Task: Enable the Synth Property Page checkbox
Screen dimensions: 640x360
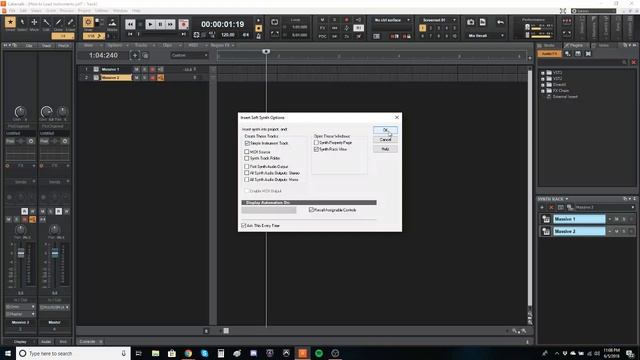Action: 316,143
